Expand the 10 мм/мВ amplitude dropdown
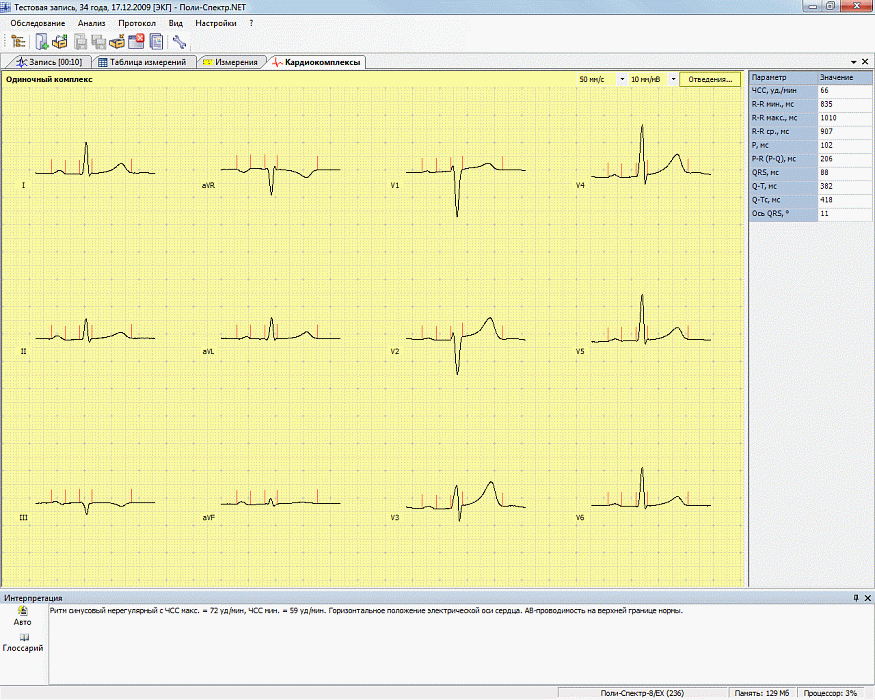Image resolution: width=875 pixels, height=700 pixels. click(x=673, y=79)
